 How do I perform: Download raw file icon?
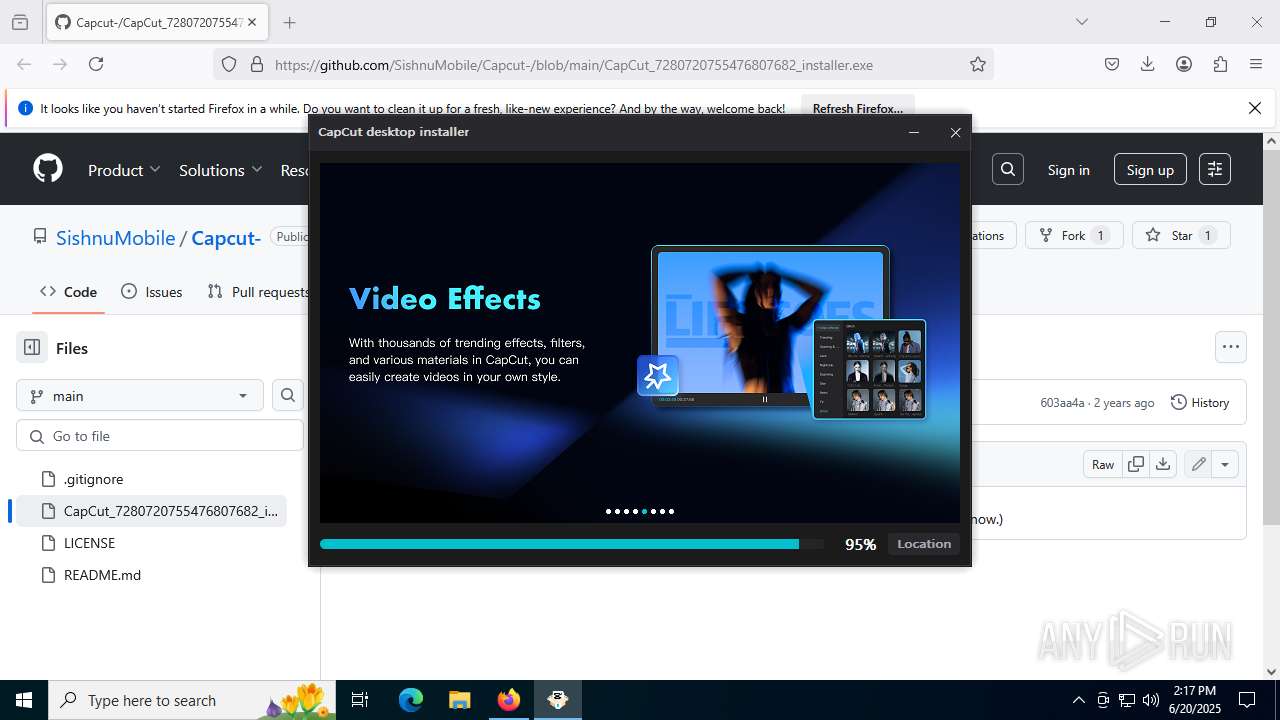click(x=1162, y=464)
